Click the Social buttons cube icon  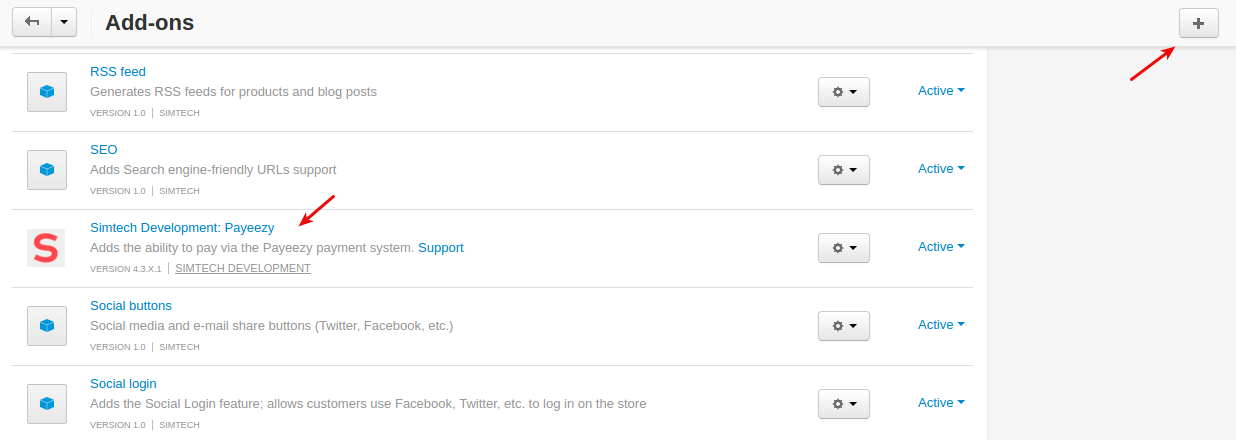46,325
